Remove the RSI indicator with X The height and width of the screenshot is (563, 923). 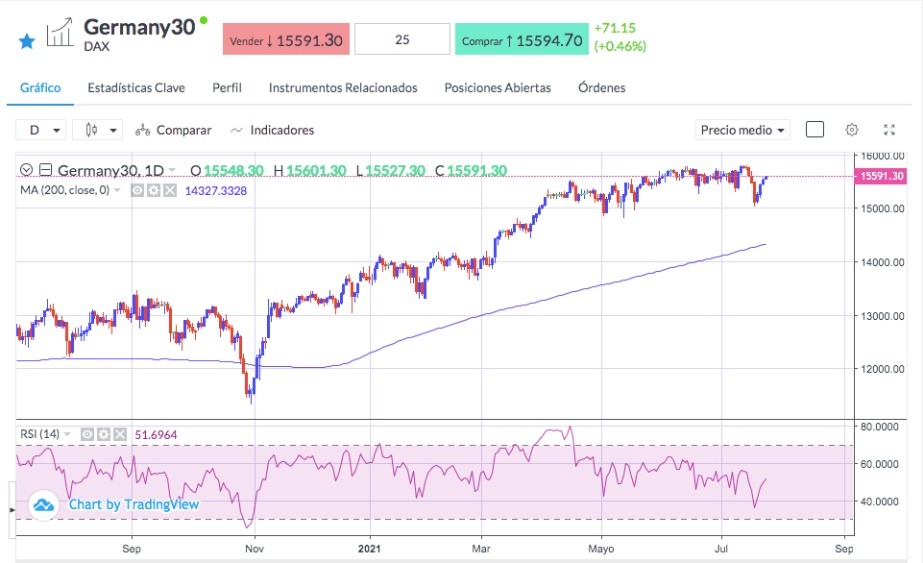pos(120,435)
